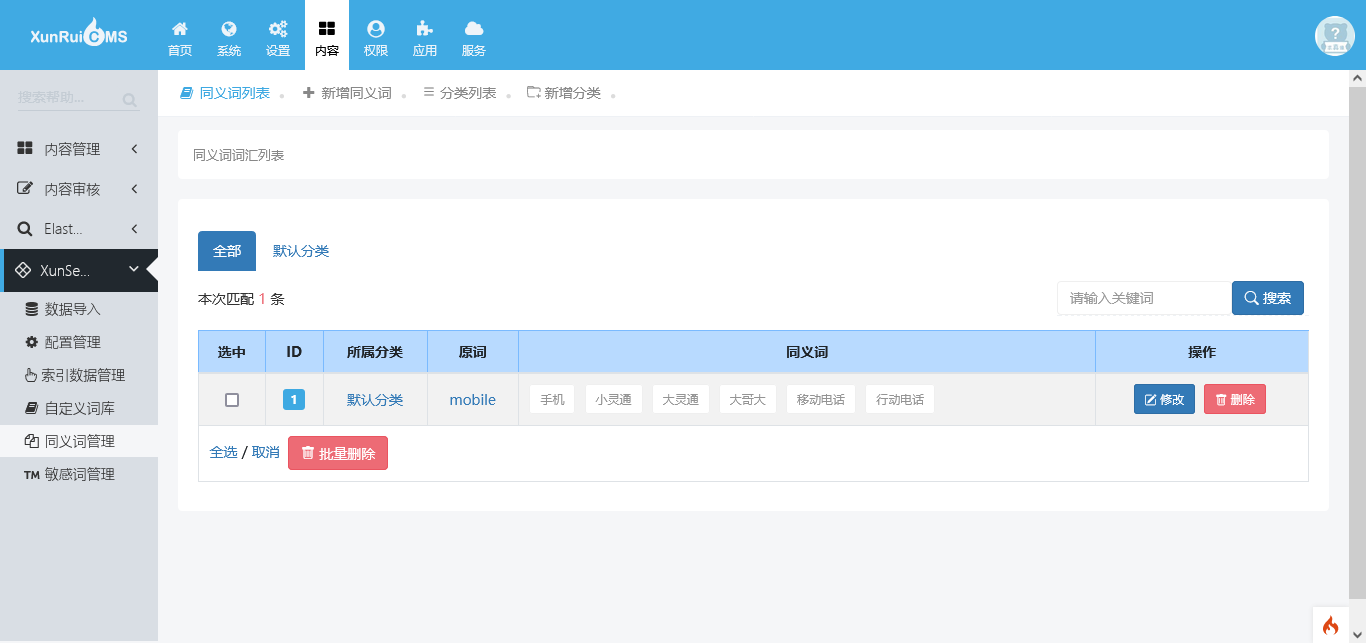
Task: Click the 取消 deselect link
Action: click(266, 452)
